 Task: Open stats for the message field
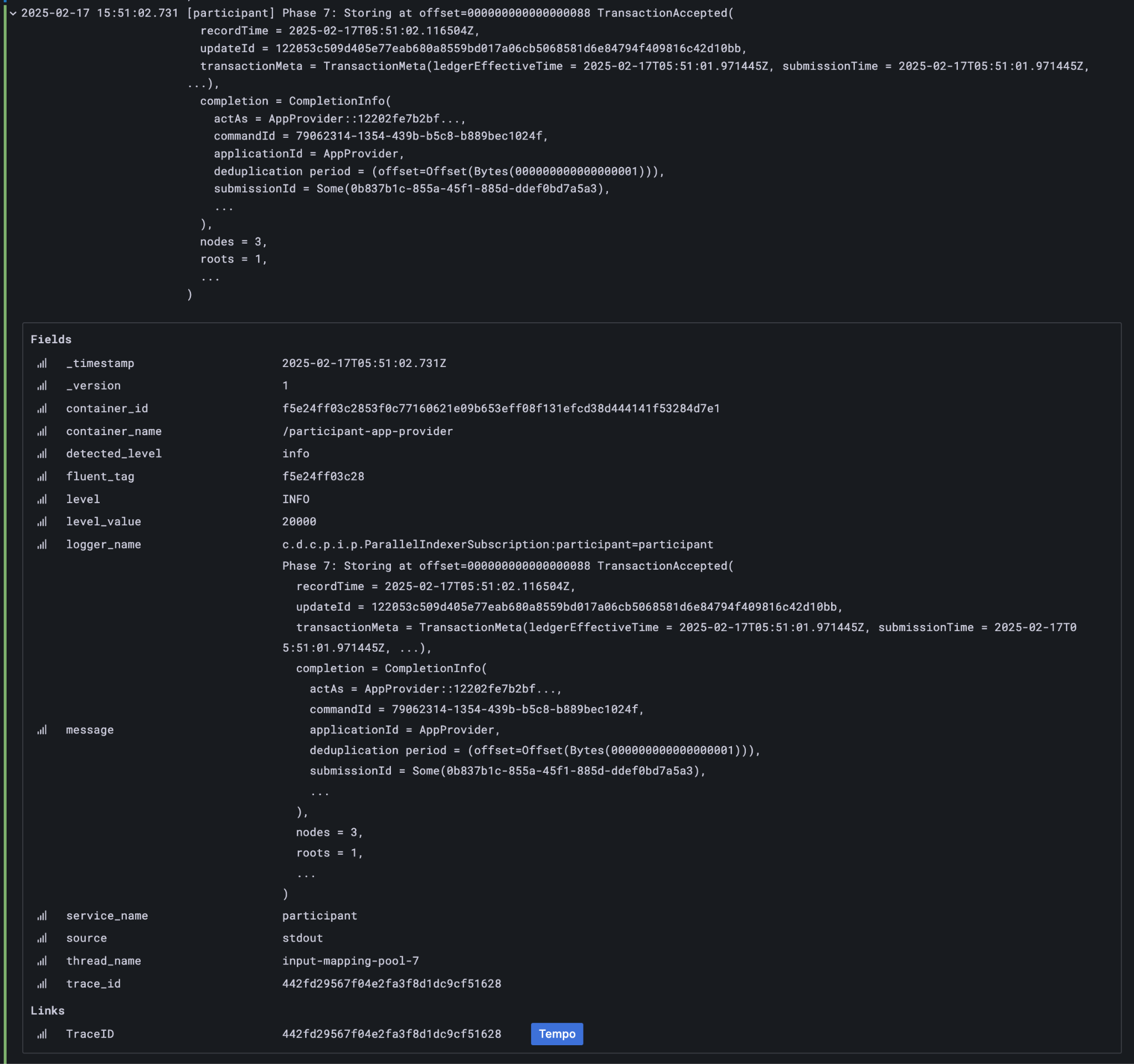tap(42, 729)
